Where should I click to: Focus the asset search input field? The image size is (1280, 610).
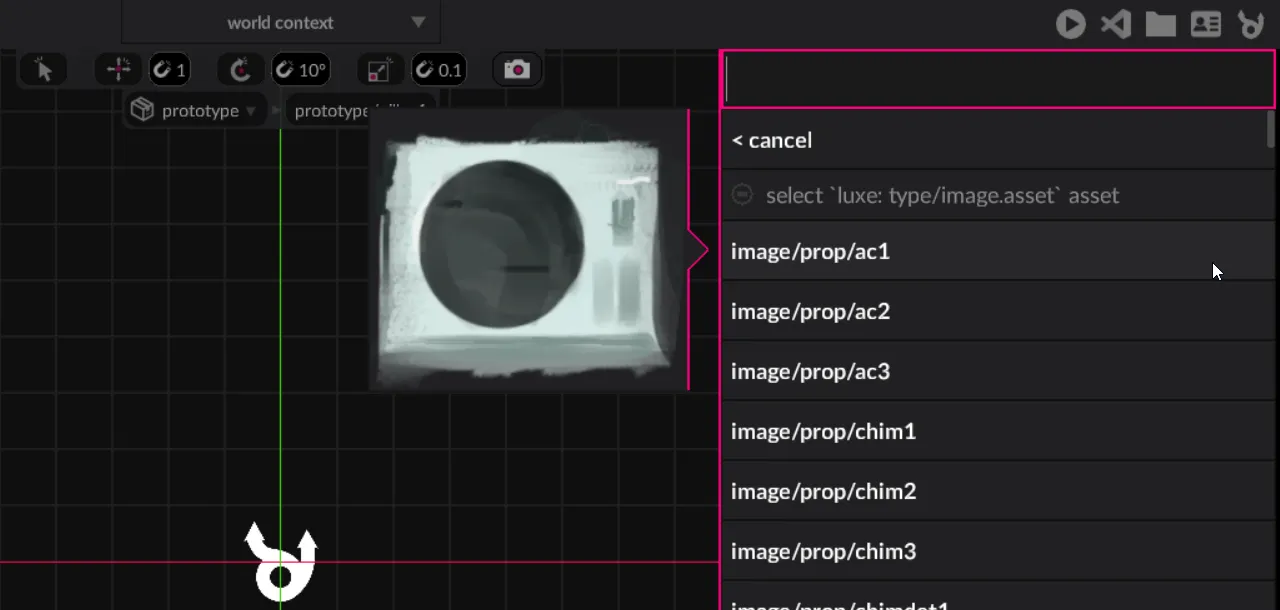coord(997,80)
